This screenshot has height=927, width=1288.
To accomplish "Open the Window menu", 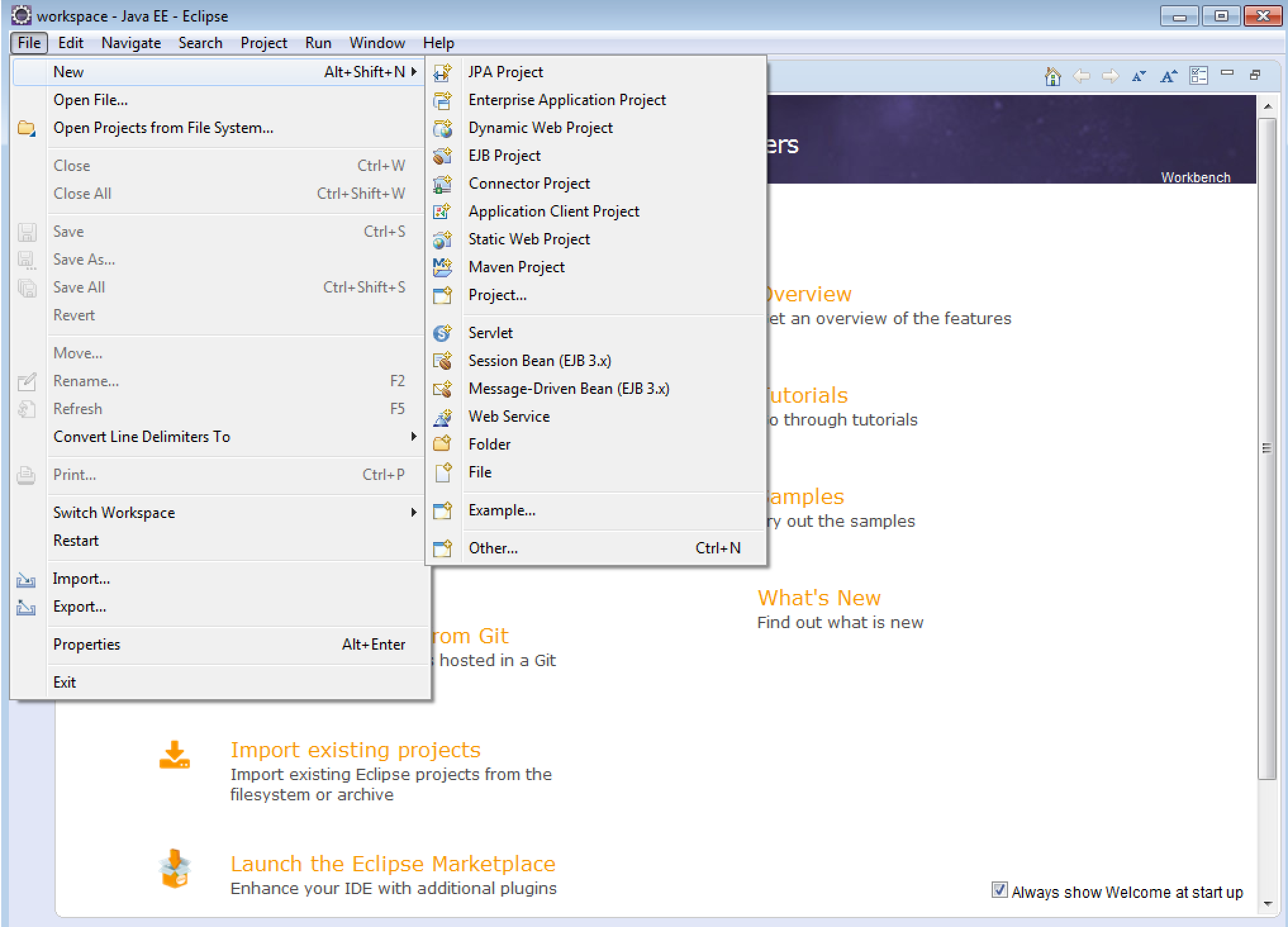I will [377, 42].
